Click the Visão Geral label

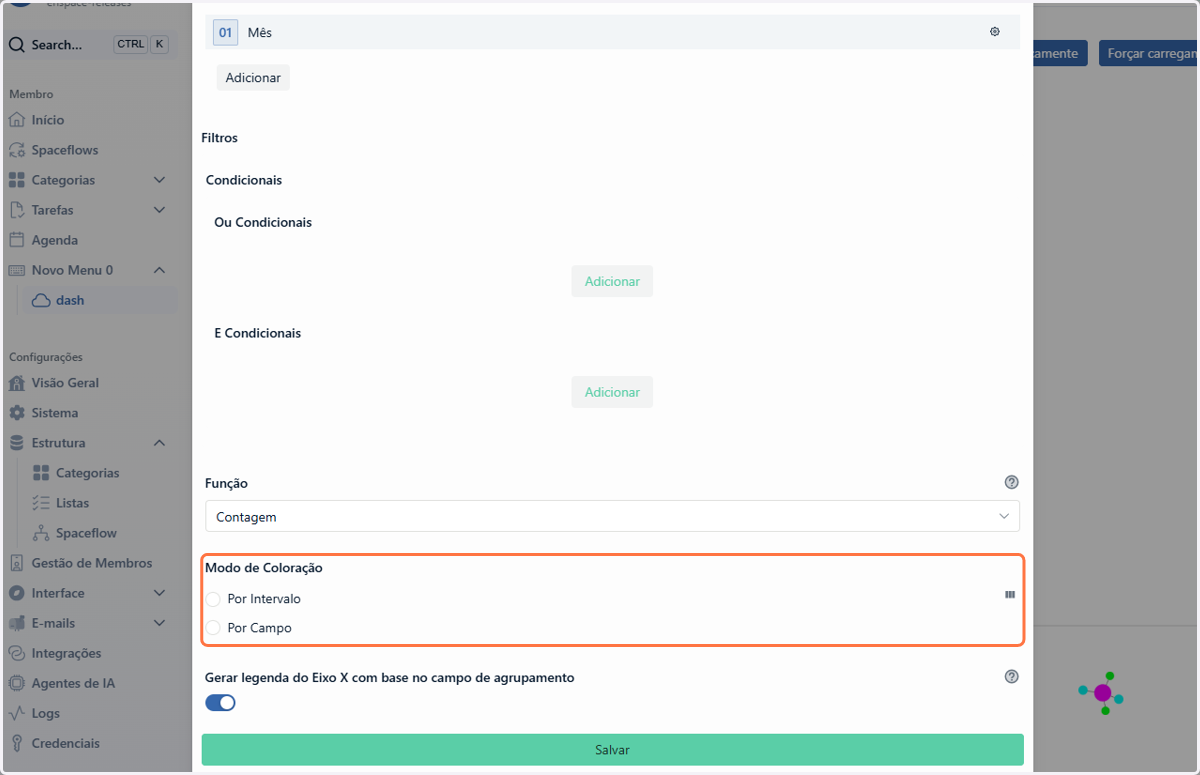(65, 383)
